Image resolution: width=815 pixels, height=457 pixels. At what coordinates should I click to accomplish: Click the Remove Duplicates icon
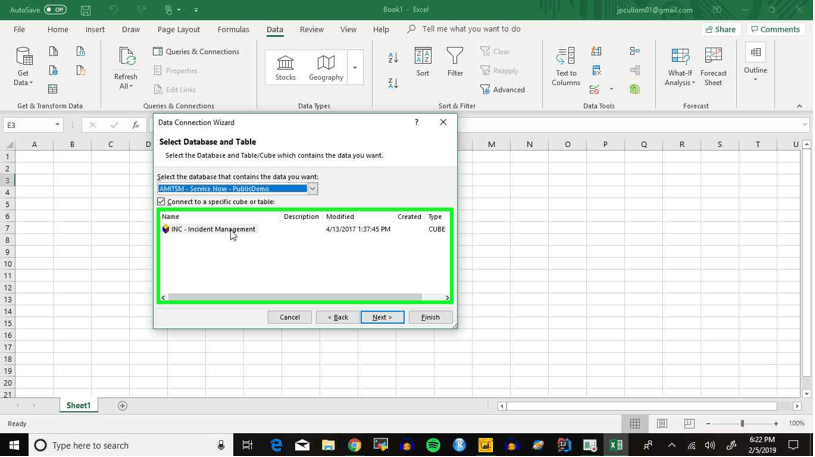(x=596, y=70)
